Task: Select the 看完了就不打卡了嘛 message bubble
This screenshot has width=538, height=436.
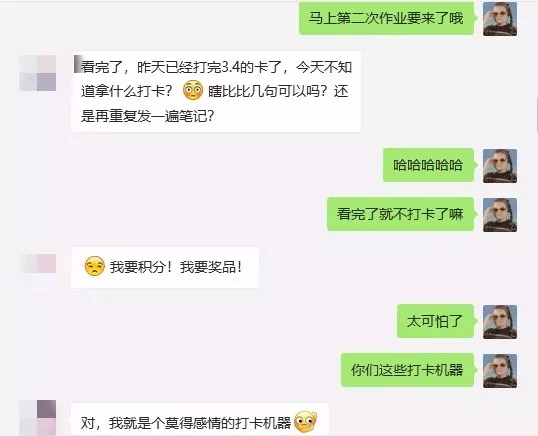Action: 400,214
